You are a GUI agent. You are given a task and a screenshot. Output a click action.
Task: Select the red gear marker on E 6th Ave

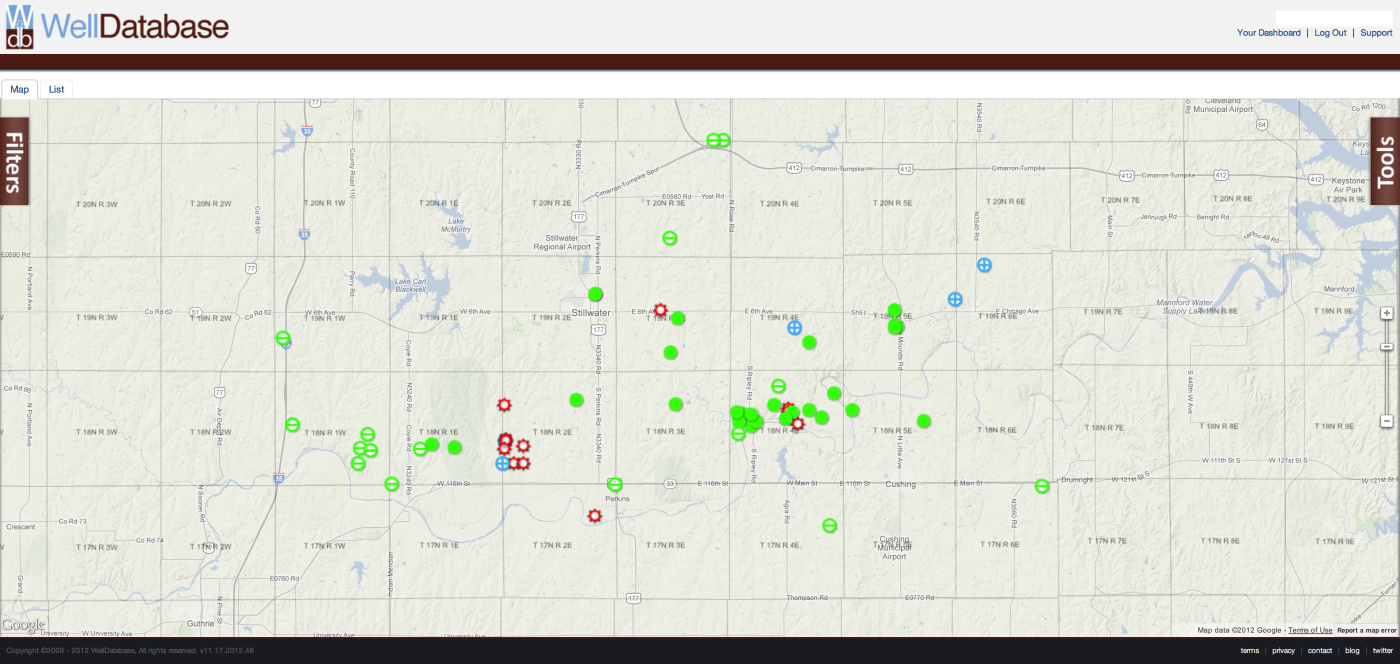660,310
